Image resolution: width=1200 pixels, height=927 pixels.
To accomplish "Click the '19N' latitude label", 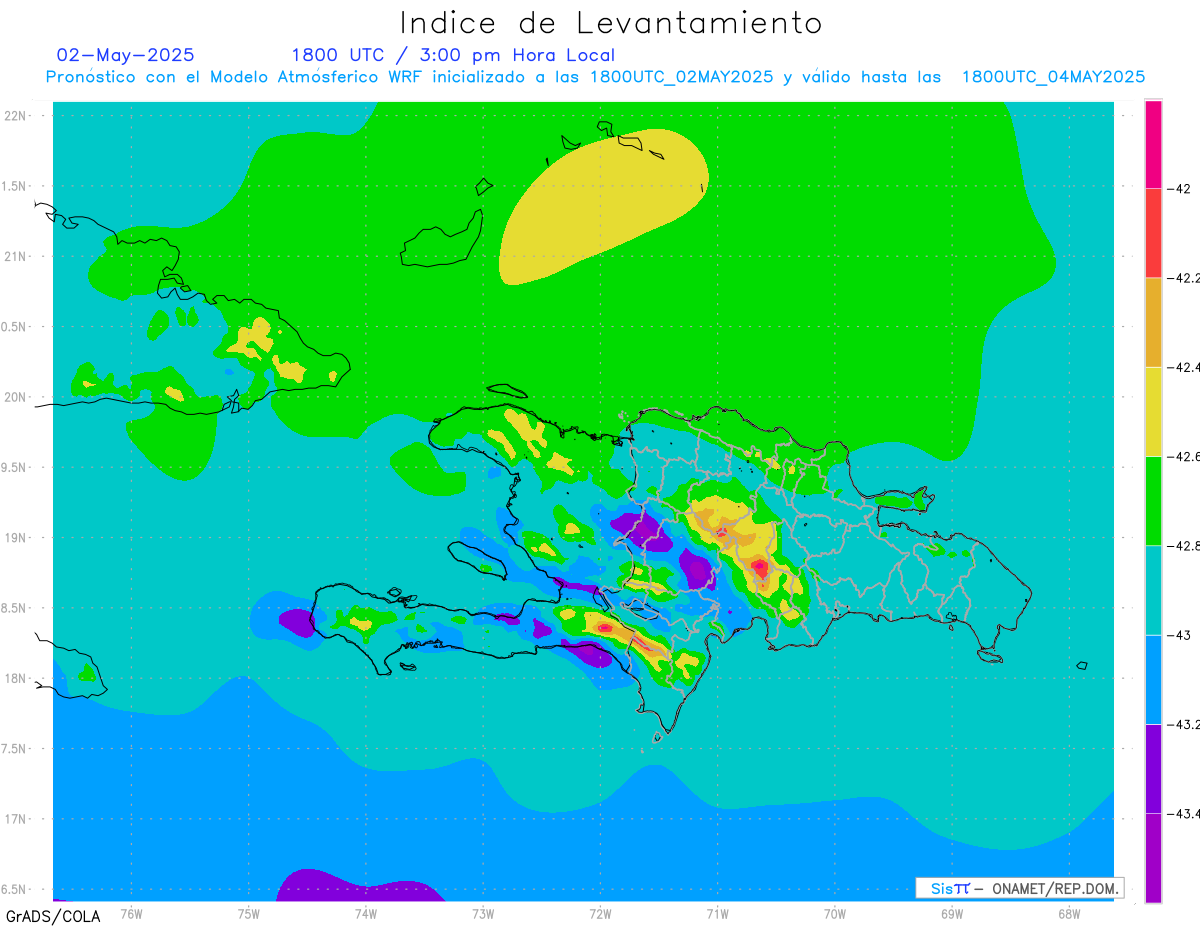I will 15,537.
